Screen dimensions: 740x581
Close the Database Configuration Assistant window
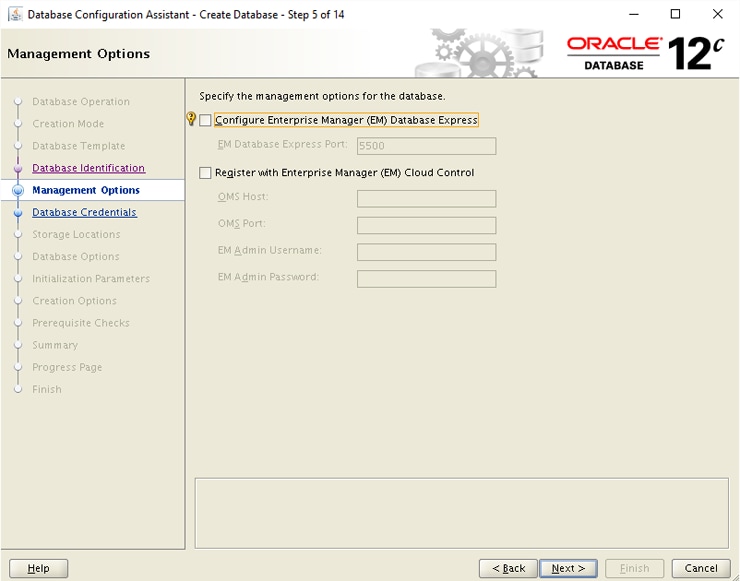(x=717, y=14)
